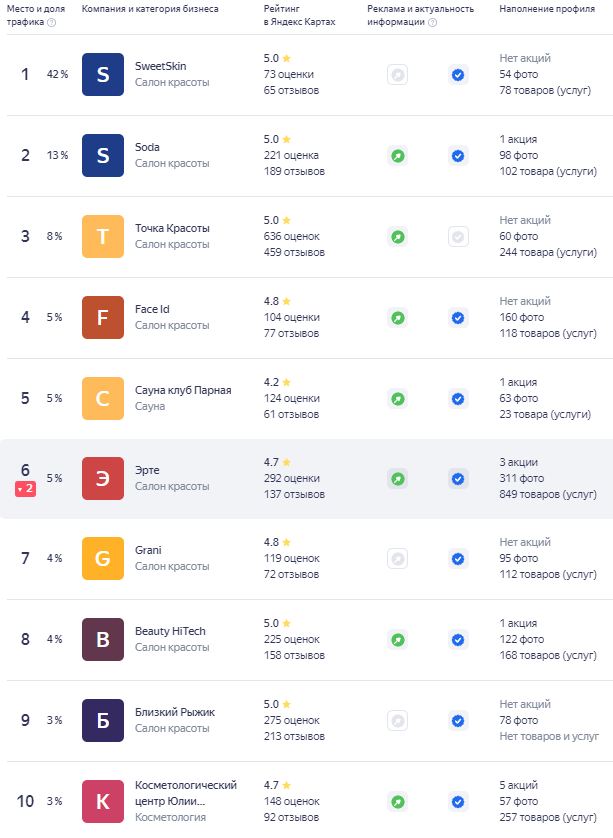
Task: Open the SweetSkin company name link
Action: click(160, 66)
